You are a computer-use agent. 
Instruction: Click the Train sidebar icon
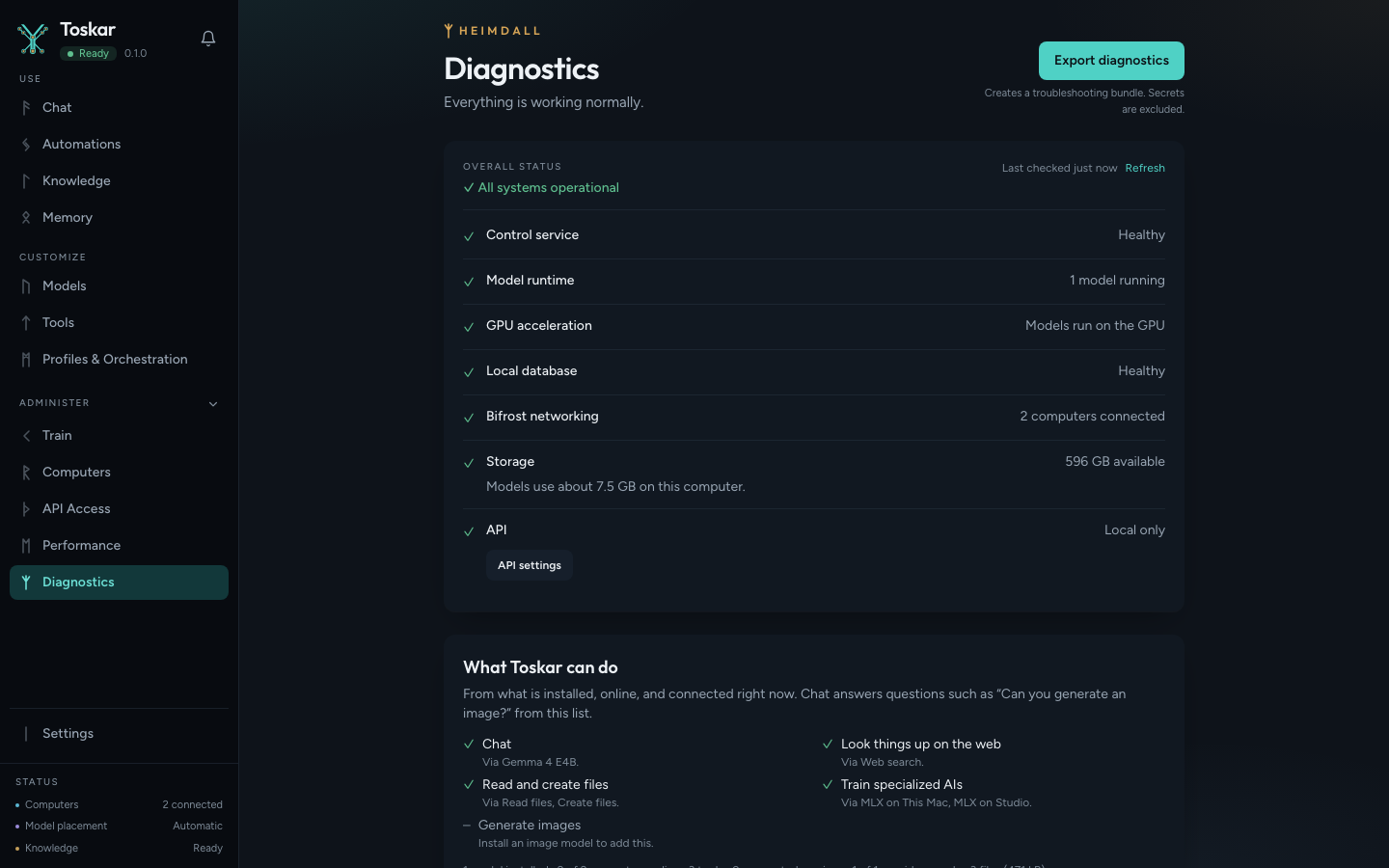26,436
